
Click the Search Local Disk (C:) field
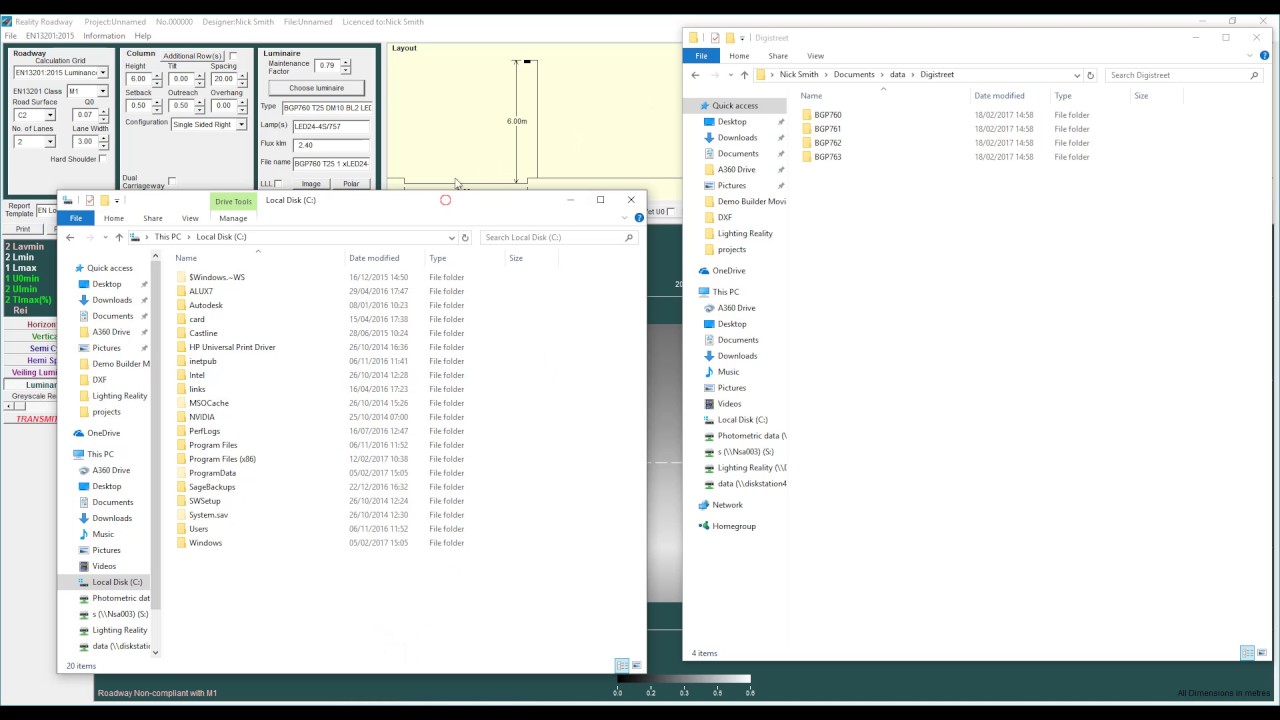[558, 237]
